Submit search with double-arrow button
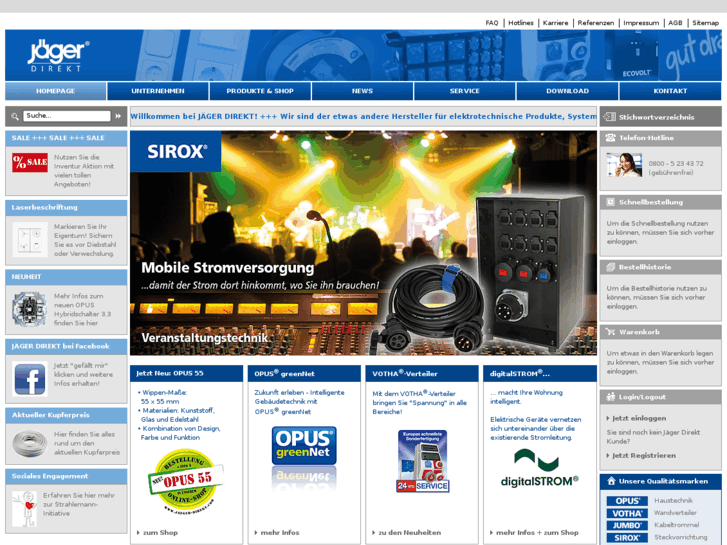 point(118,116)
